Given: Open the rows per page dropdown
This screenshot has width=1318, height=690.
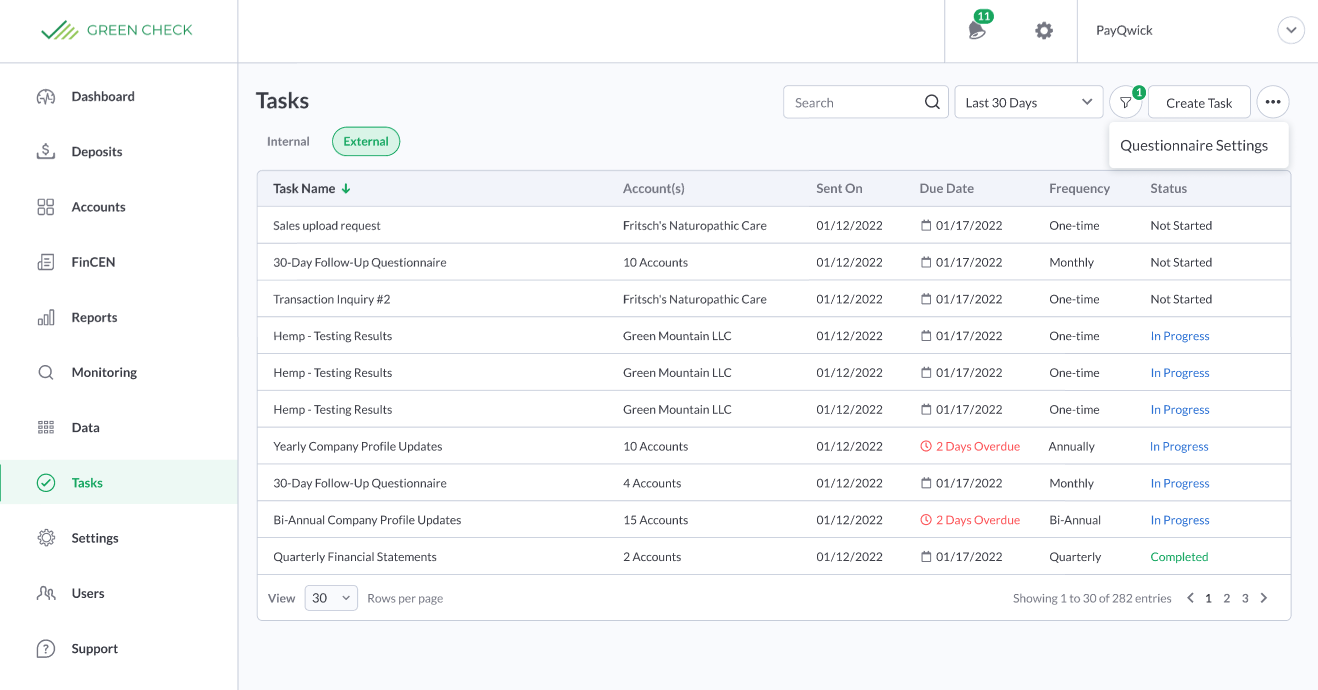Looking at the screenshot, I should coord(331,597).
